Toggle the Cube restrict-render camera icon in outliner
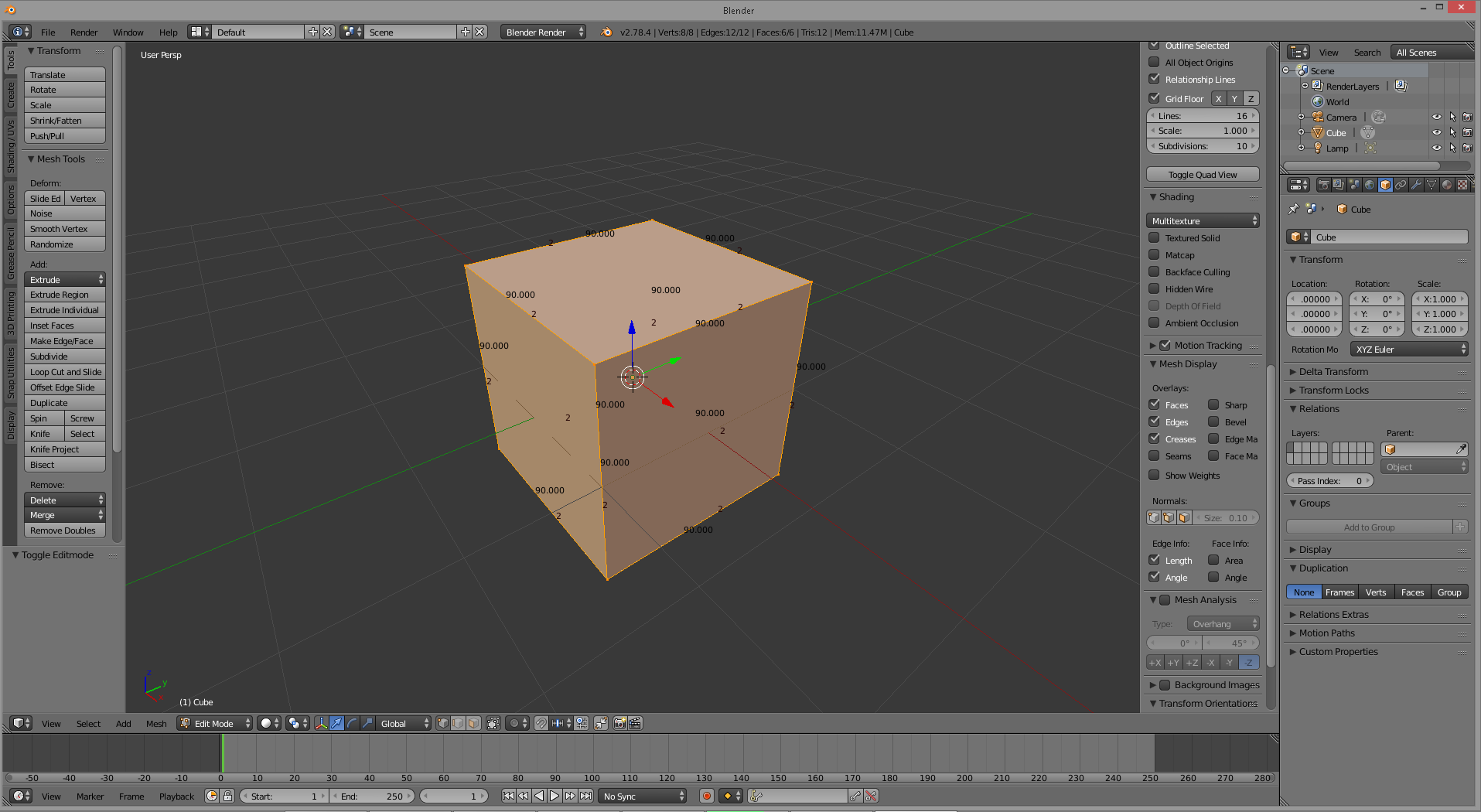Viewport: 1481px width, 812px height. point(1467,132)
